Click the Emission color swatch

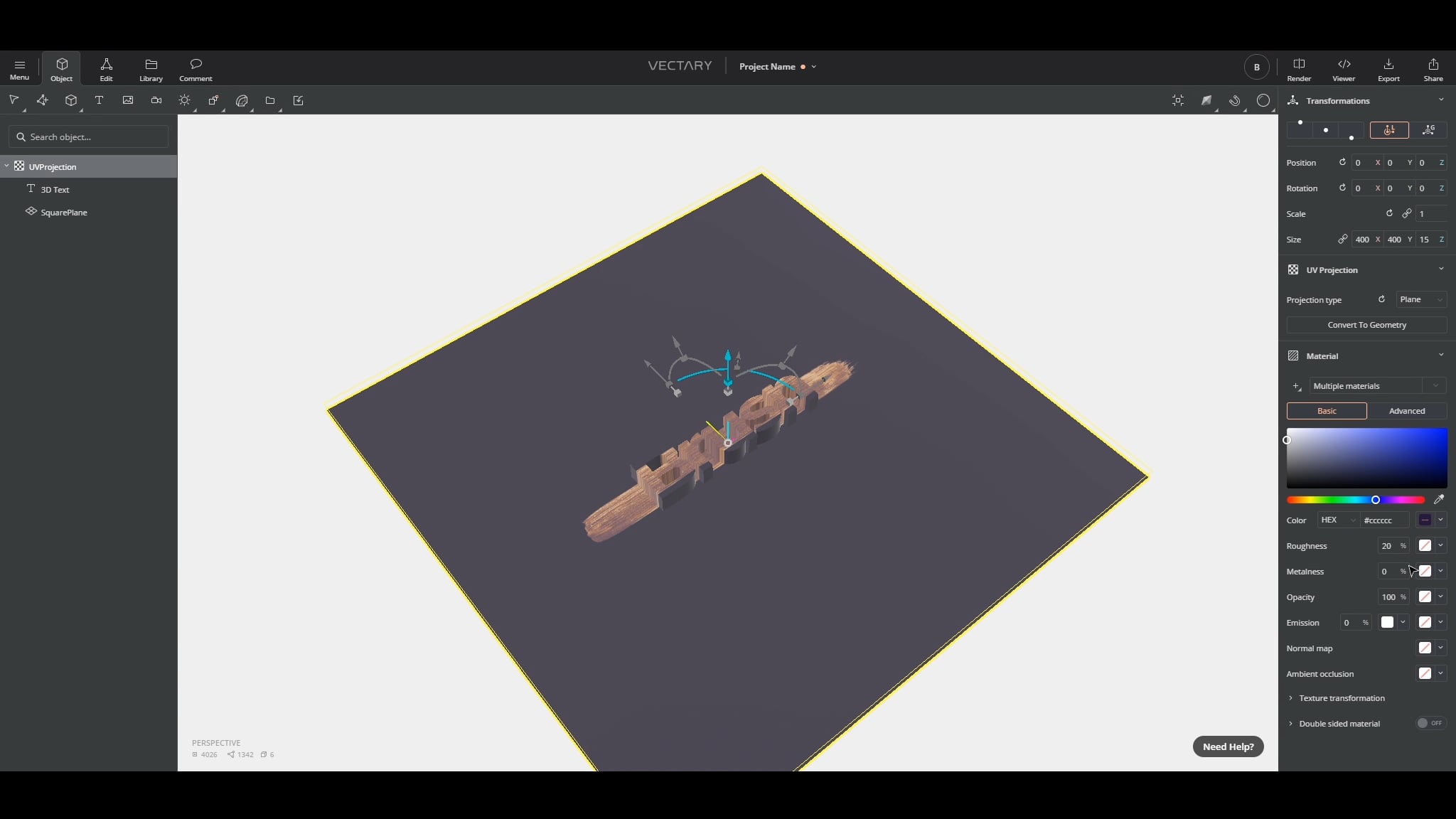[x=1386, y=622]
